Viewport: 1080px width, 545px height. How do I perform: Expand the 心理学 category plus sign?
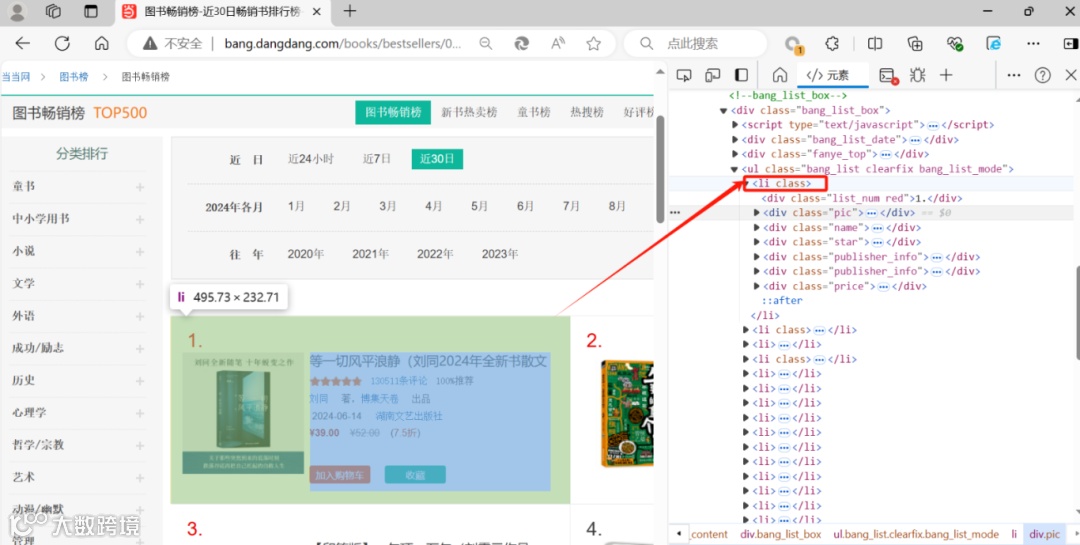coord(140,413)
